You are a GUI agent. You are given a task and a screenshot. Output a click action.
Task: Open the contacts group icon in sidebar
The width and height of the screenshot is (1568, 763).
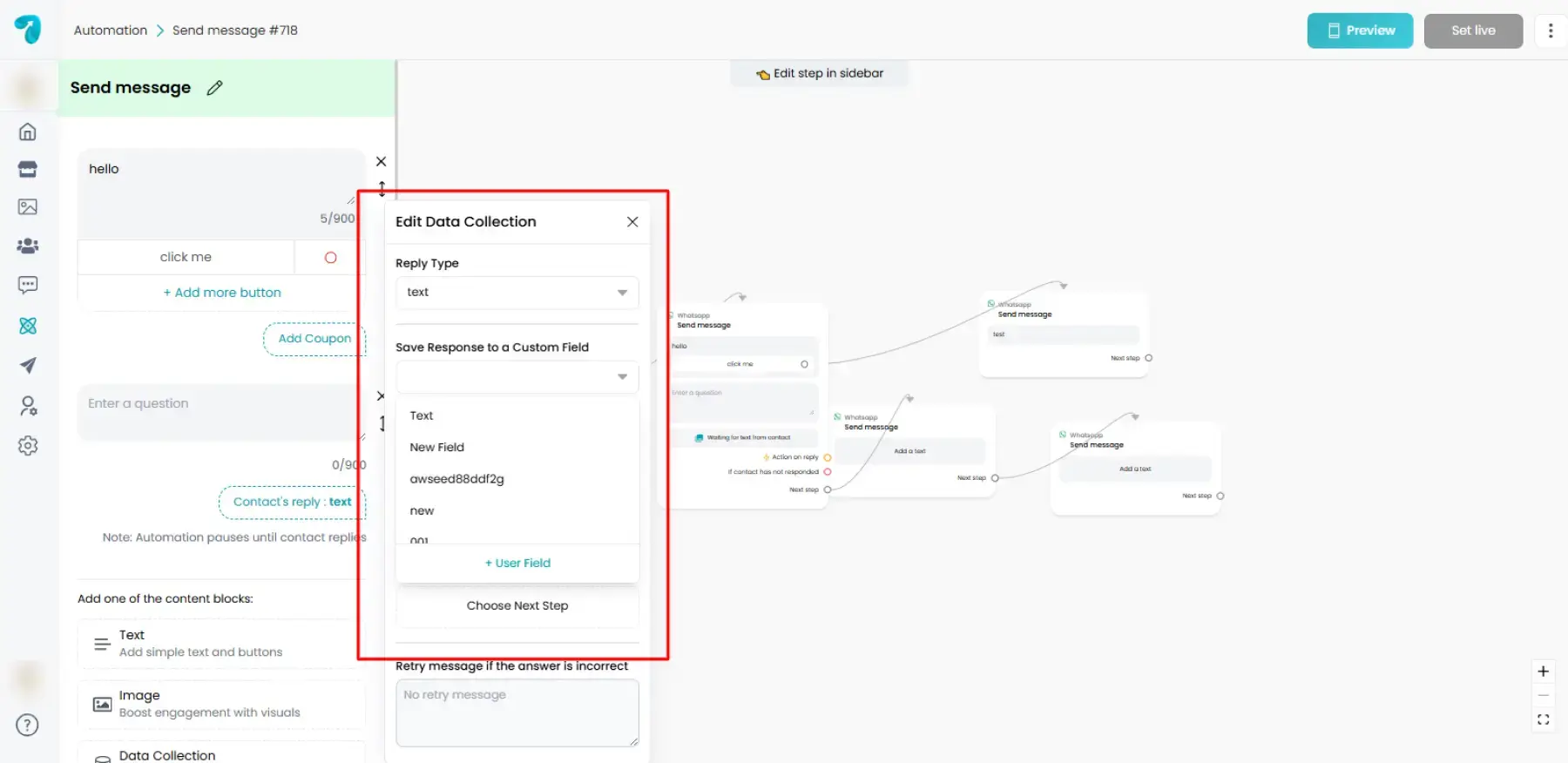click(28, 246)
